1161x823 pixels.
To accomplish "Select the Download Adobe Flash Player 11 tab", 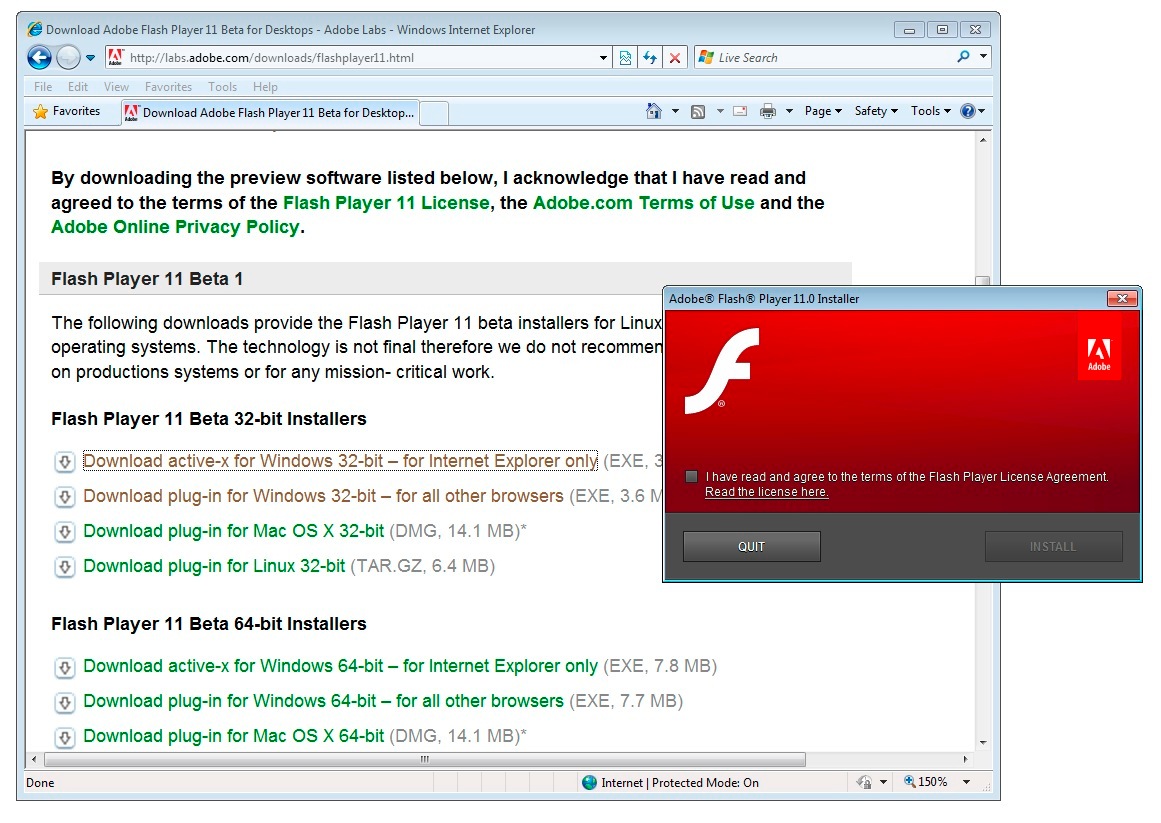I will coord(271,112).
